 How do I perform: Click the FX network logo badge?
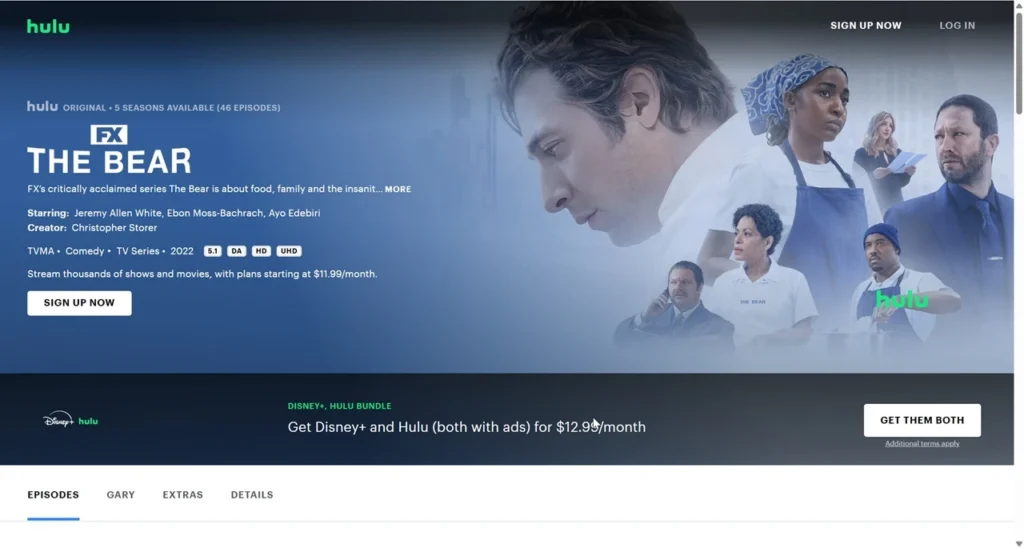109,135
